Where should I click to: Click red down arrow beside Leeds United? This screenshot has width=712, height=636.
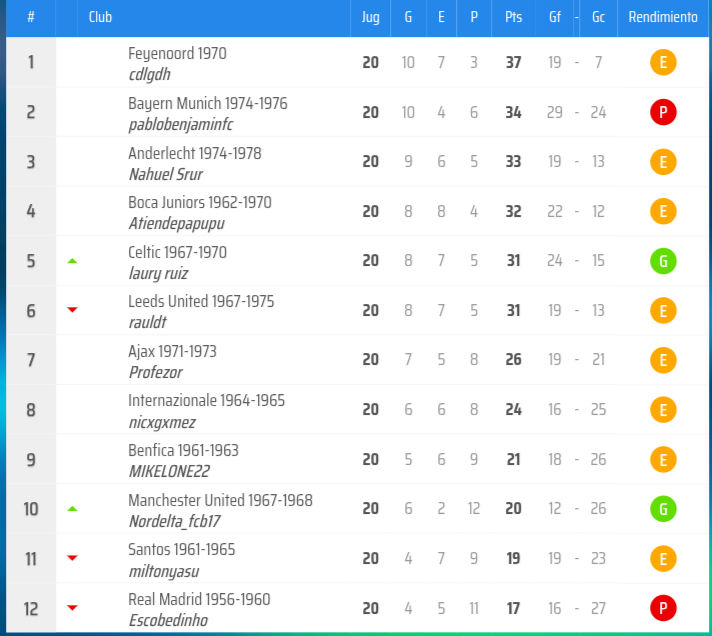72,310
